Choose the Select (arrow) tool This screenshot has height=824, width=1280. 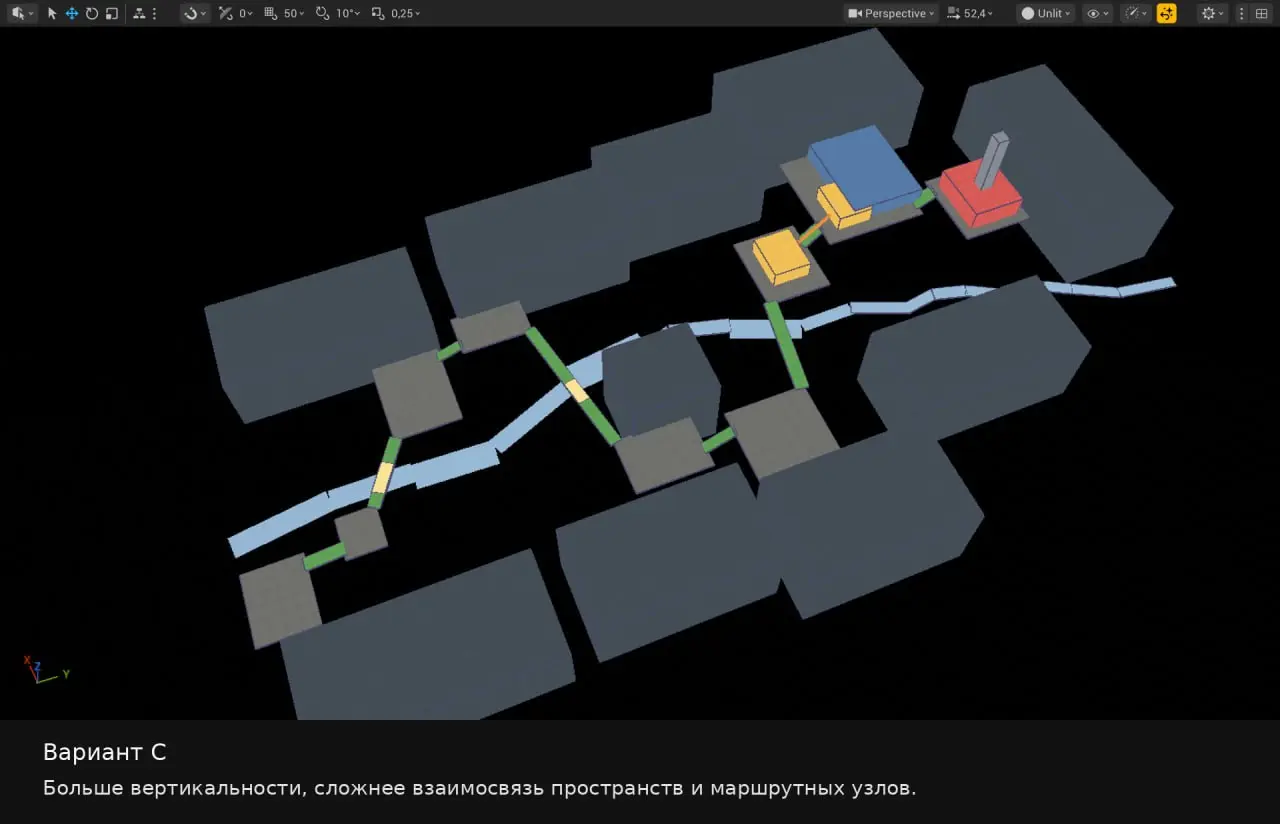(x=52, y=14)
